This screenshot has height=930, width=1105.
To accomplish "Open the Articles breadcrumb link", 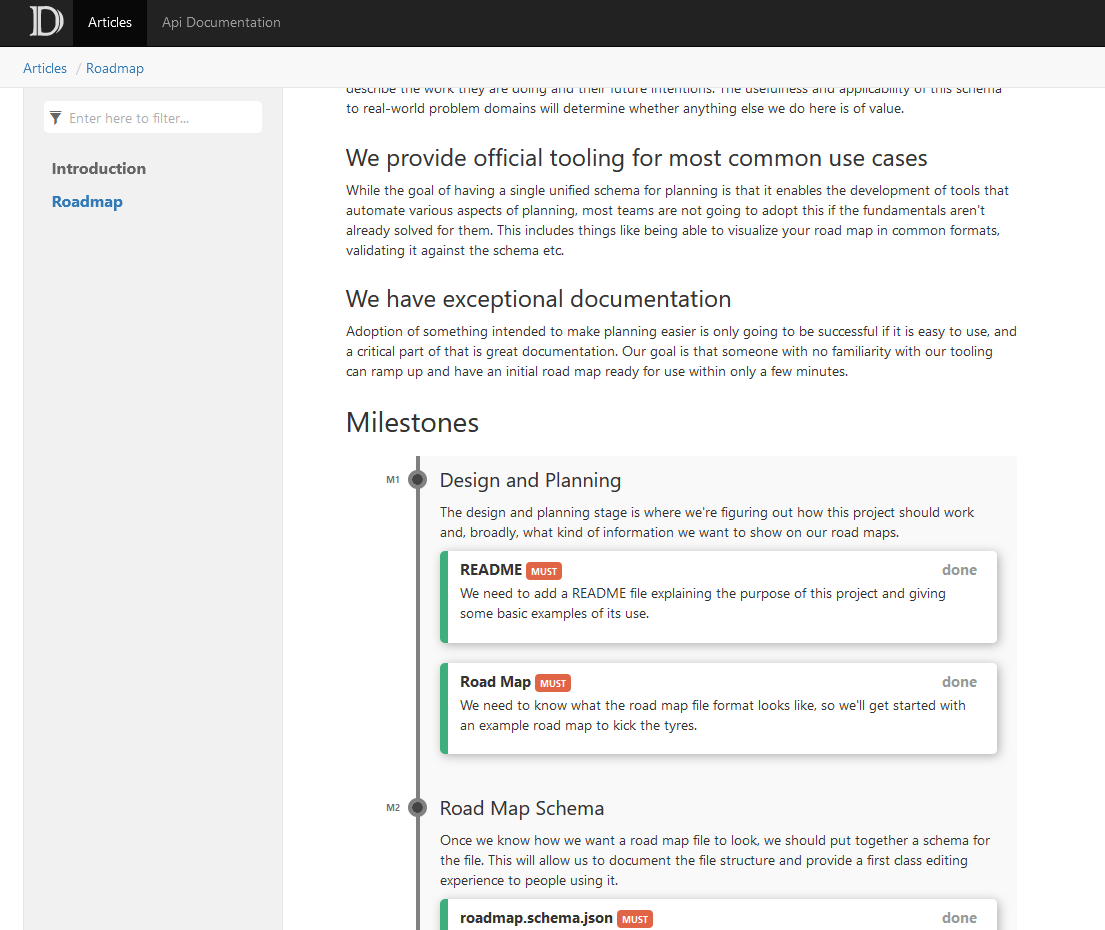I will click(x=44, y=67).
